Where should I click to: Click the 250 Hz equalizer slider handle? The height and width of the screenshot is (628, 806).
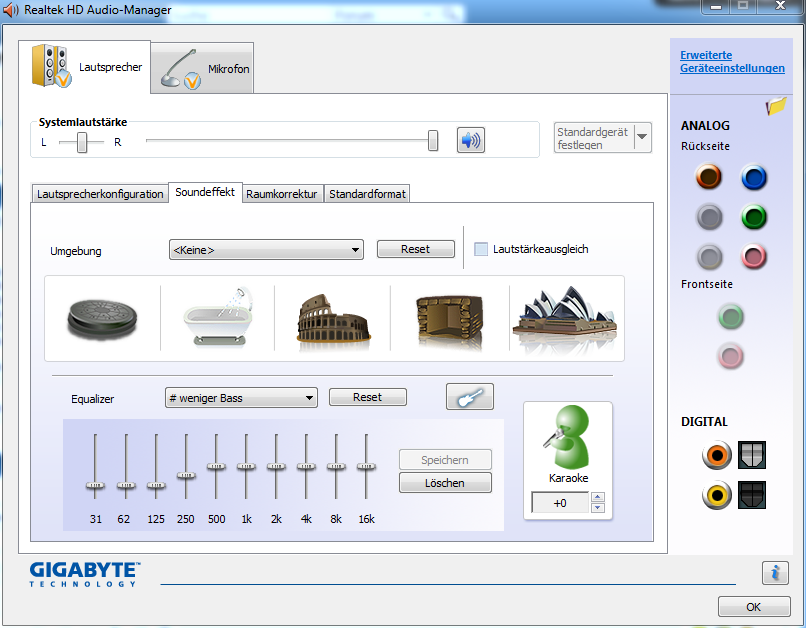pyautogui.click(x=186, y=475)
